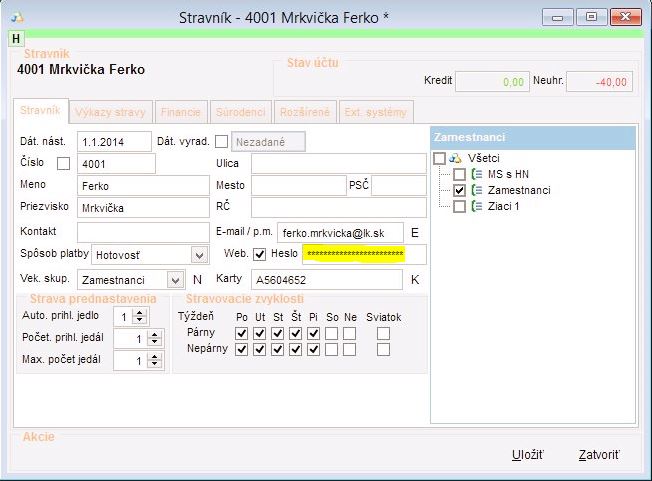Uncheck the Web access checkbox
The height and width of the screenshot is (481, 652).
pyautogui.click(x=259, y=254)
